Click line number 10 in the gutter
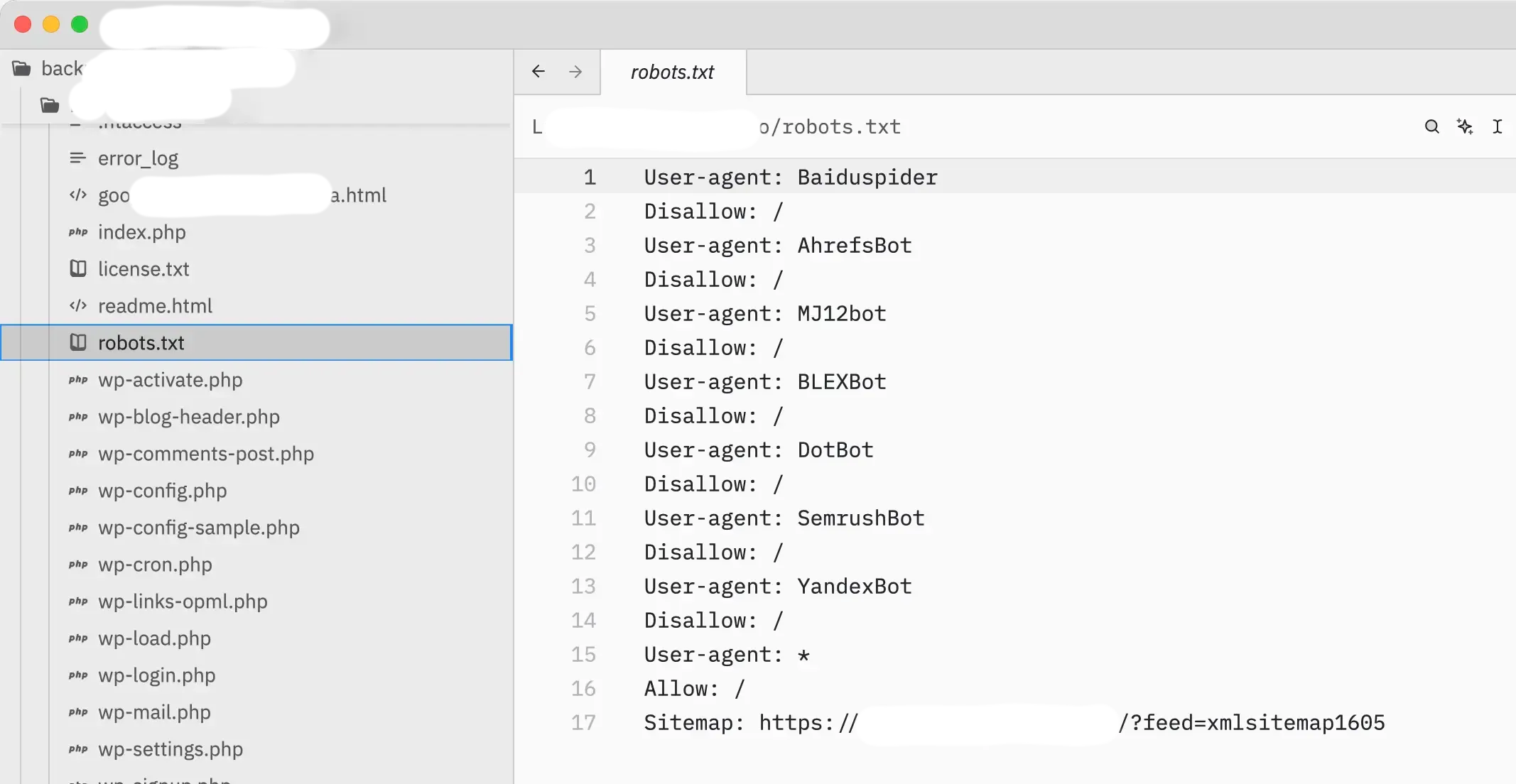The width and height of the screenshot is (1516, 784). tap(583, 484)
